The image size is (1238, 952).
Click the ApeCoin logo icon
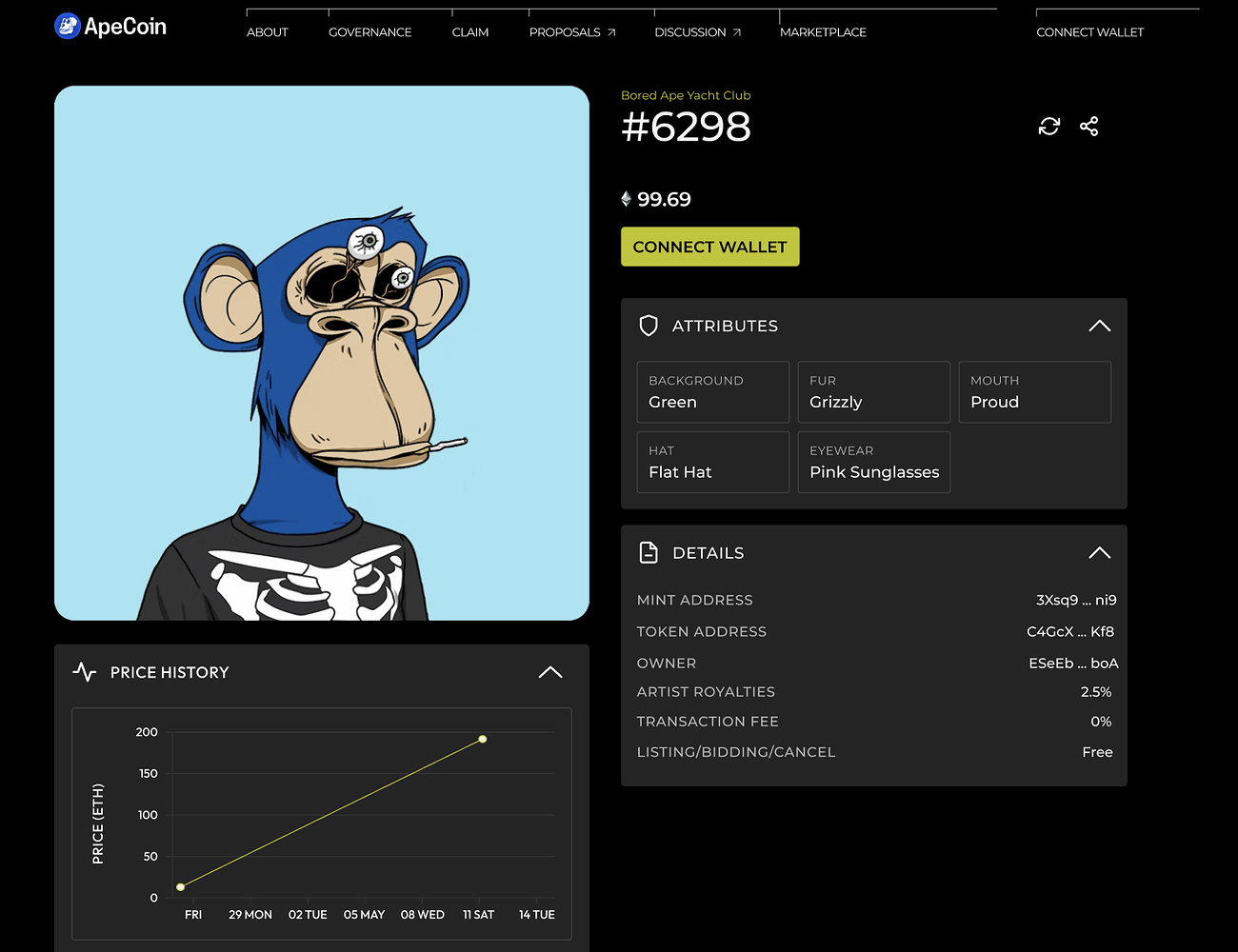pyautogui.click(x=68, y=27)
